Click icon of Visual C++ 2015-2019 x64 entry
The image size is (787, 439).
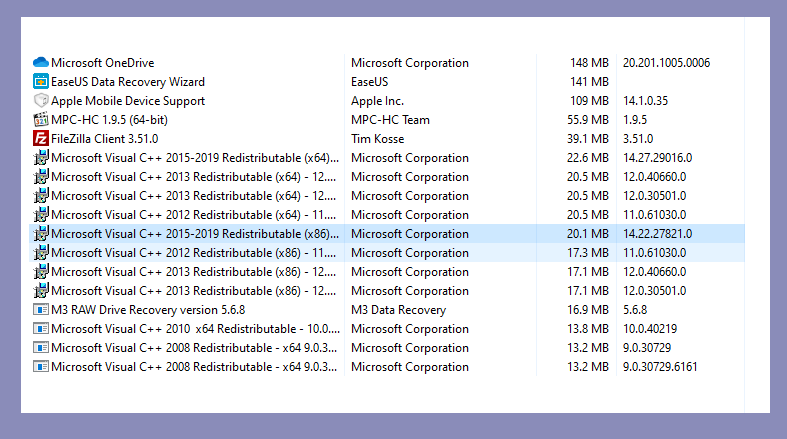(41, 158)
